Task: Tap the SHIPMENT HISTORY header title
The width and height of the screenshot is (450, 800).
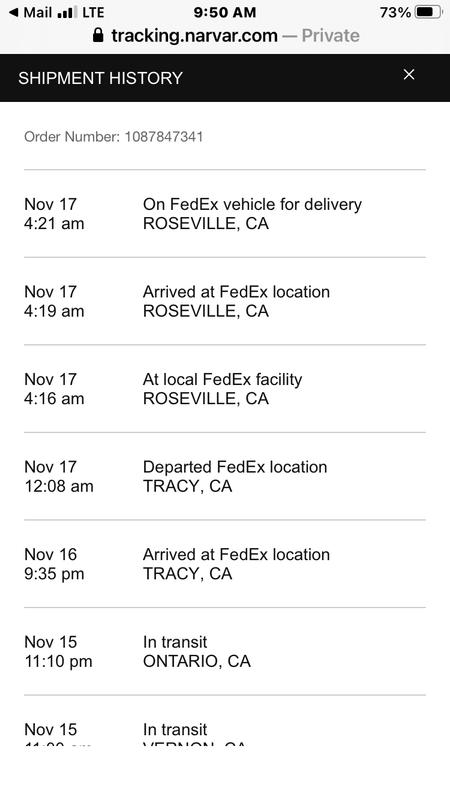Action: pyautogui.click(x=100, y=78)
